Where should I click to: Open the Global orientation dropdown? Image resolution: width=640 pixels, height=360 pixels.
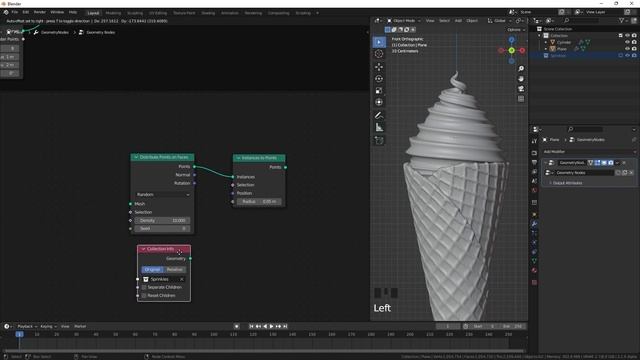499,20
